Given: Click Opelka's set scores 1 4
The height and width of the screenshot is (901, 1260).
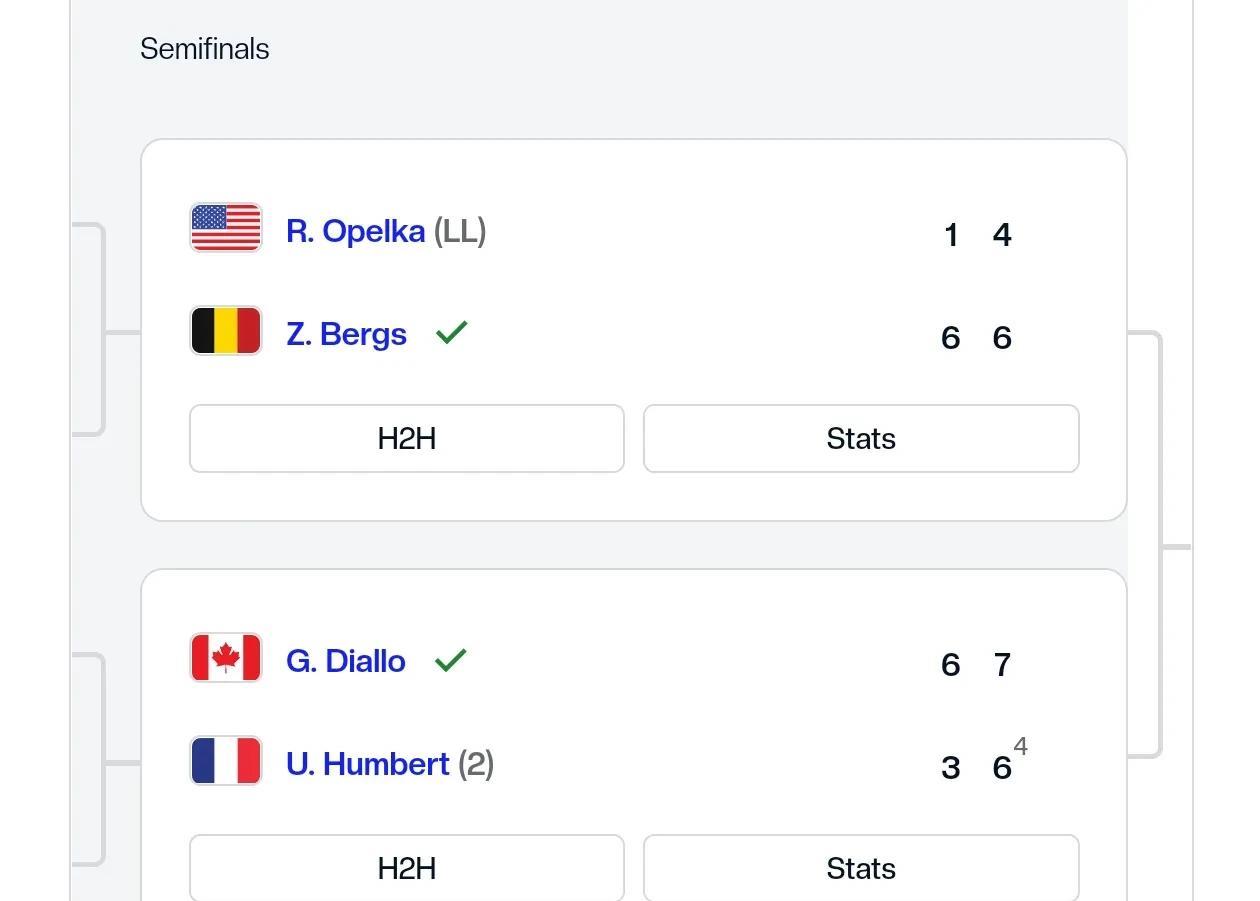Looking at the screenshot, I should point(977,235).
